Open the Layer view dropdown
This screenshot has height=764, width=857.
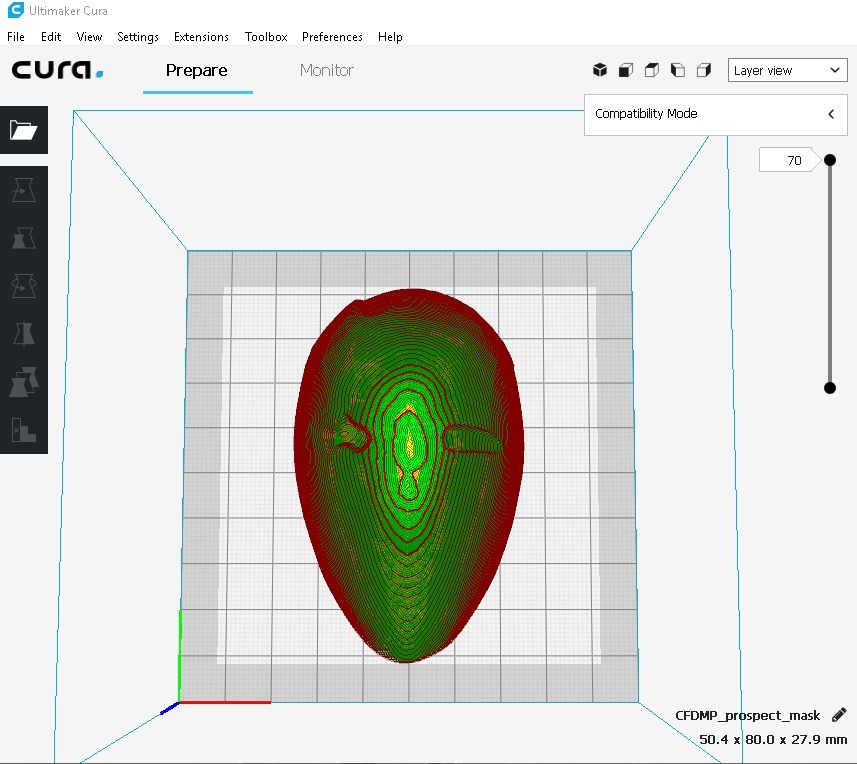tap(788, 70)
